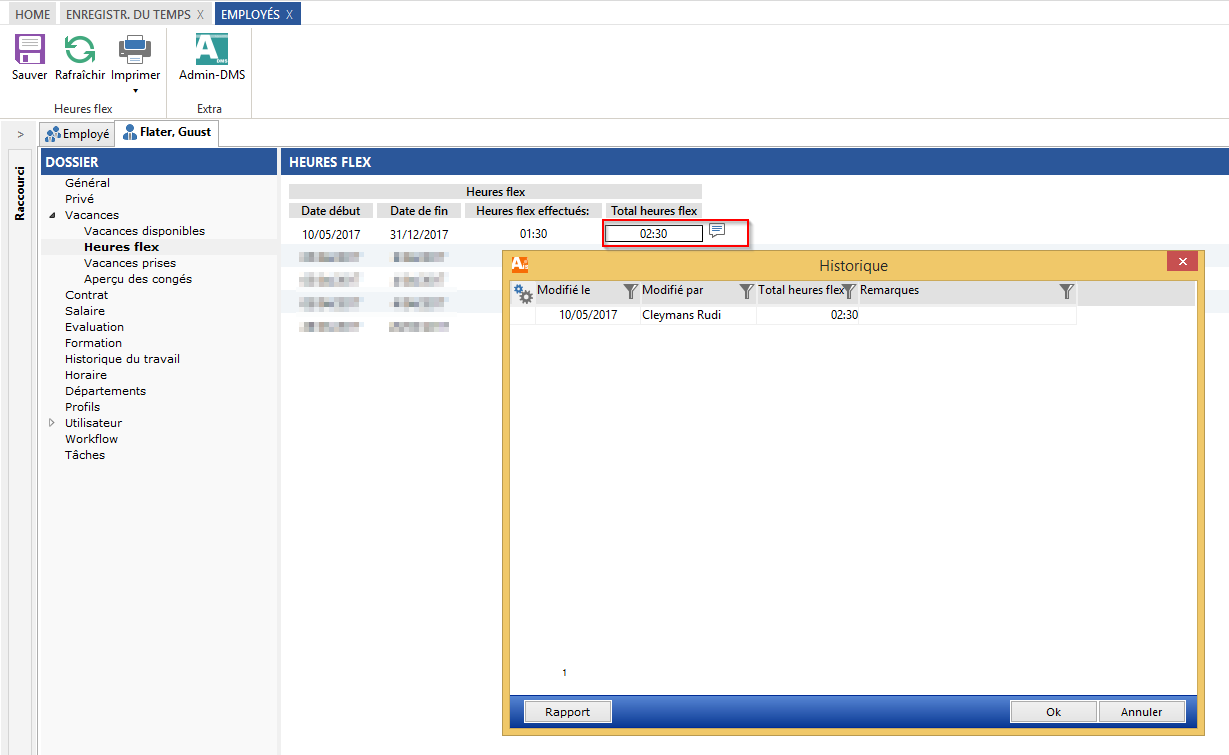This screenshot has height=755, width=1229.
Task: Click the Total heures flex 02:30 field
Action: point(653,234)
